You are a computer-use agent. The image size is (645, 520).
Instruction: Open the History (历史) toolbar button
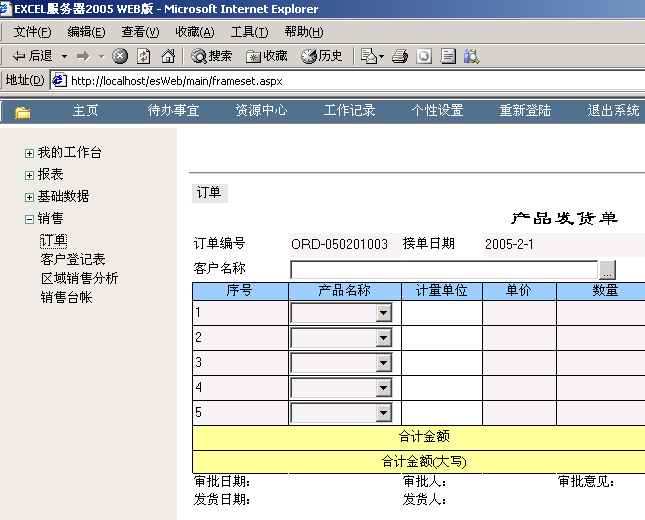(322, 56)
